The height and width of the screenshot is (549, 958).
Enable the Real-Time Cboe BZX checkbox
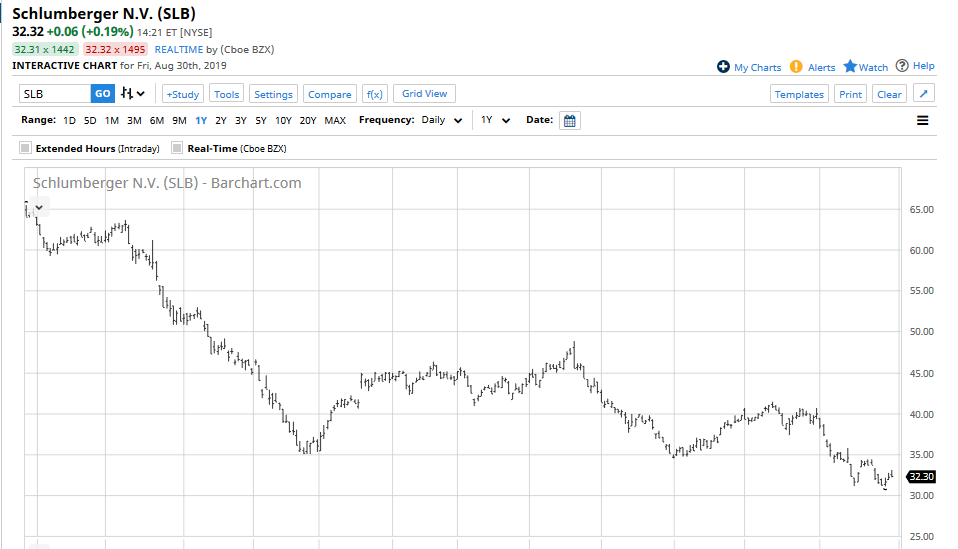coord(177,148)
